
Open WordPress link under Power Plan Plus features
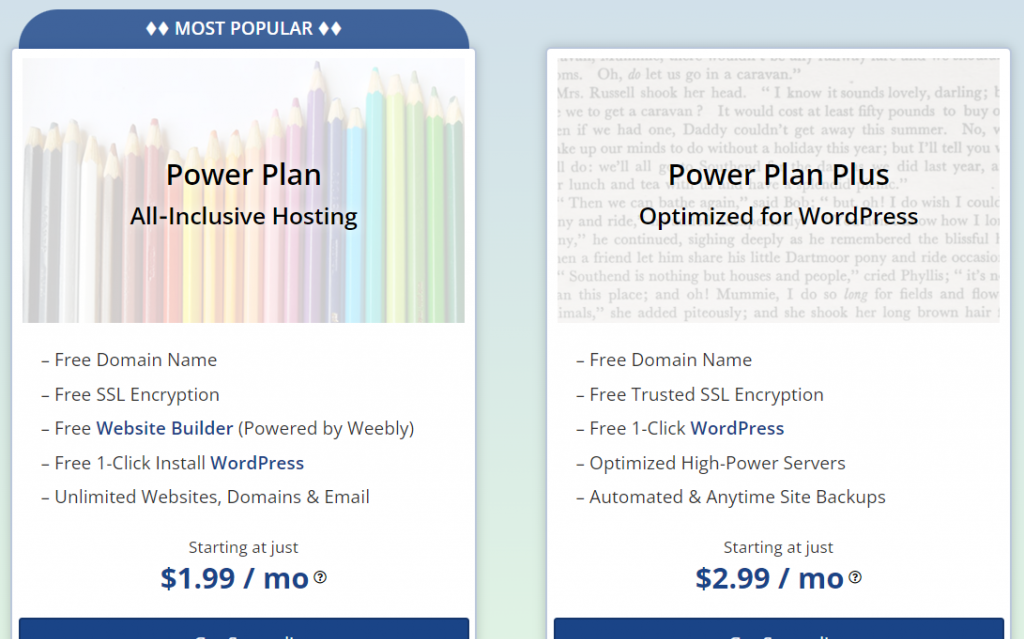click(x=737, y=428)
